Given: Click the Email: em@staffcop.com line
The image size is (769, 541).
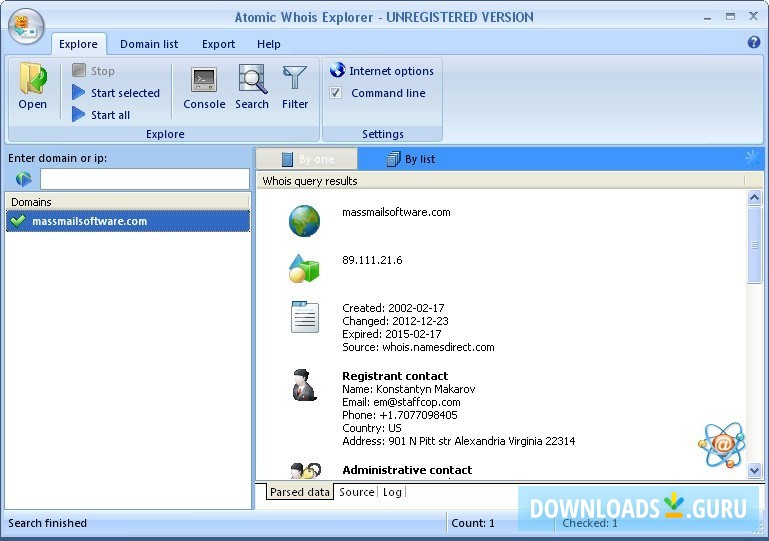Looking at the screenshot, I should (x=401, y=402).
